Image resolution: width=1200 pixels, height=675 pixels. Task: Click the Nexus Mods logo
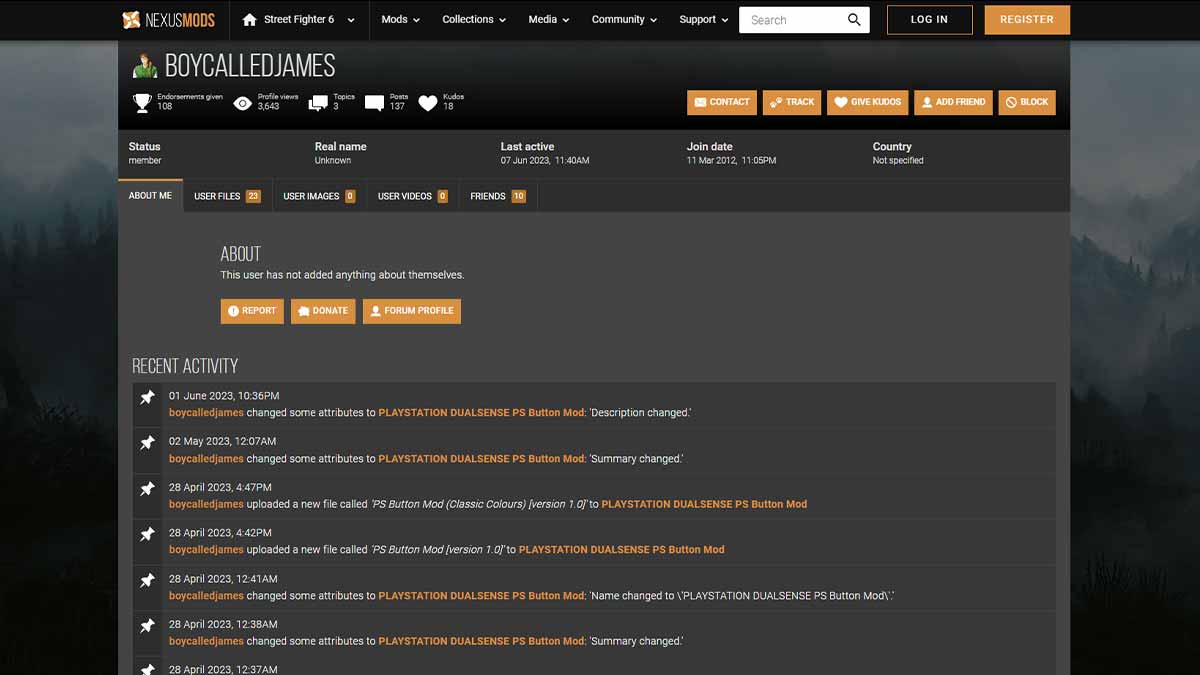tap(168, 19)
